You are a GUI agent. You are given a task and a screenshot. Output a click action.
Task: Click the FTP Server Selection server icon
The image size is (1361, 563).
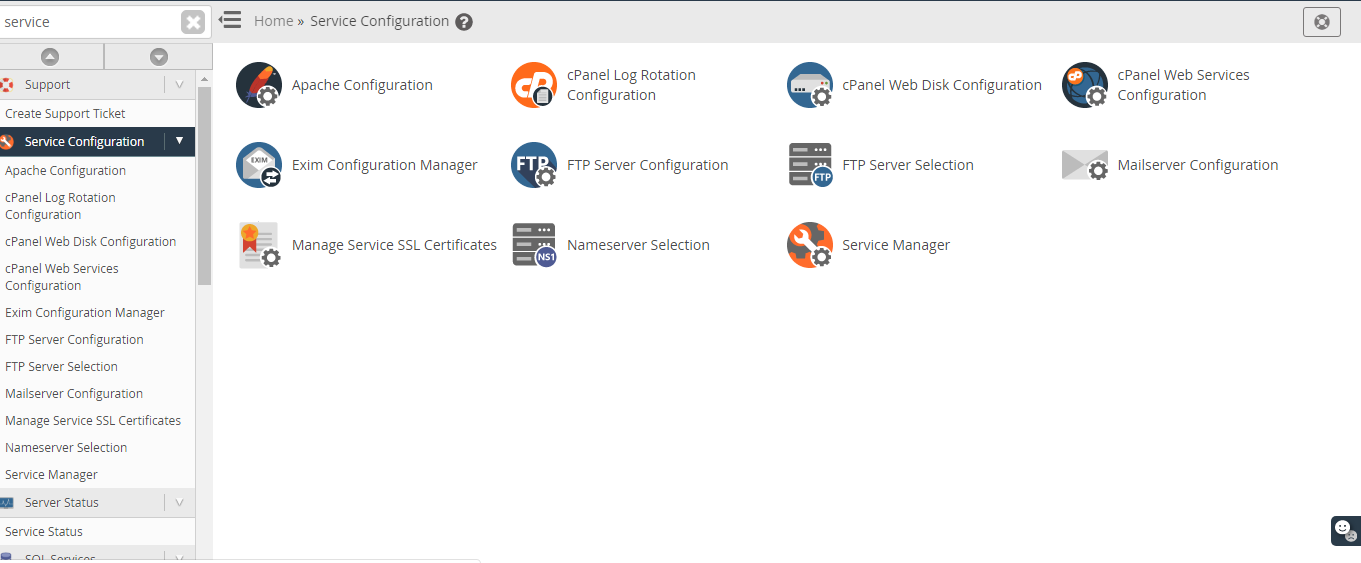pos(810,165)
